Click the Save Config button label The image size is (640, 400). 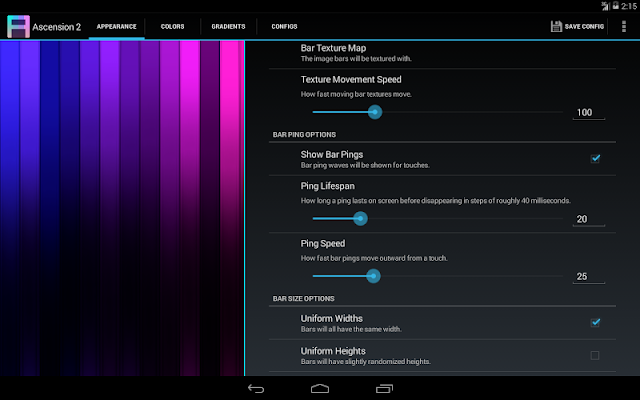[584, 27]
